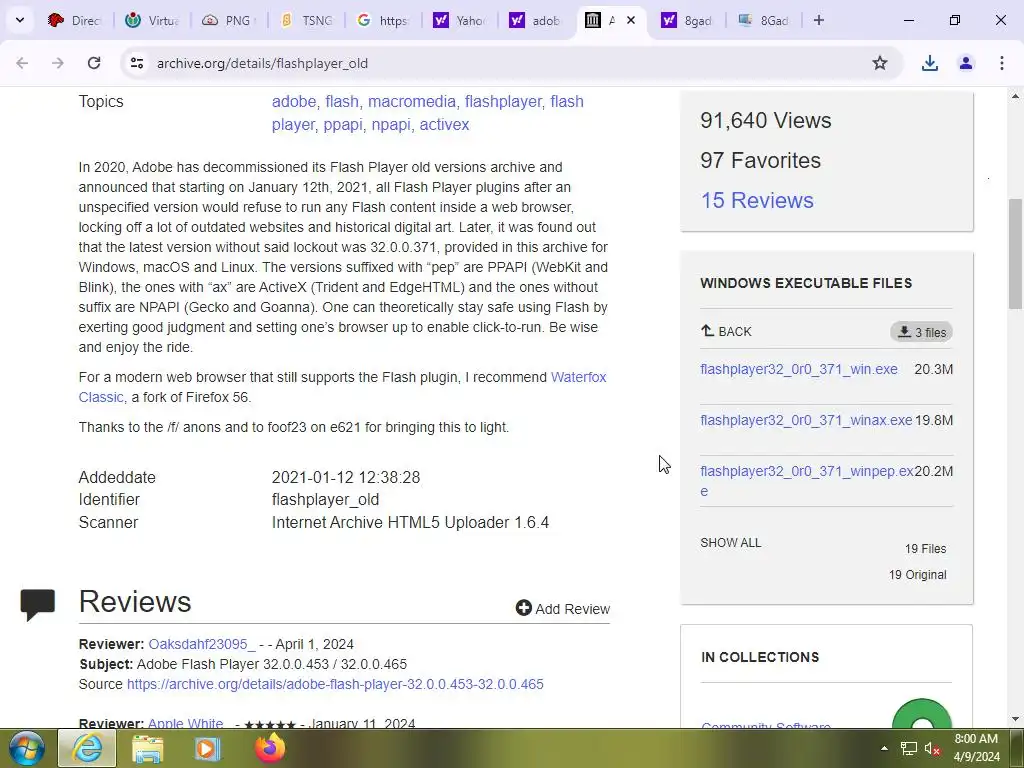Download flashplayer32_0r0_371_win.exe
The height and width of the screenshot is (768, 1024).
pos(799,369)
